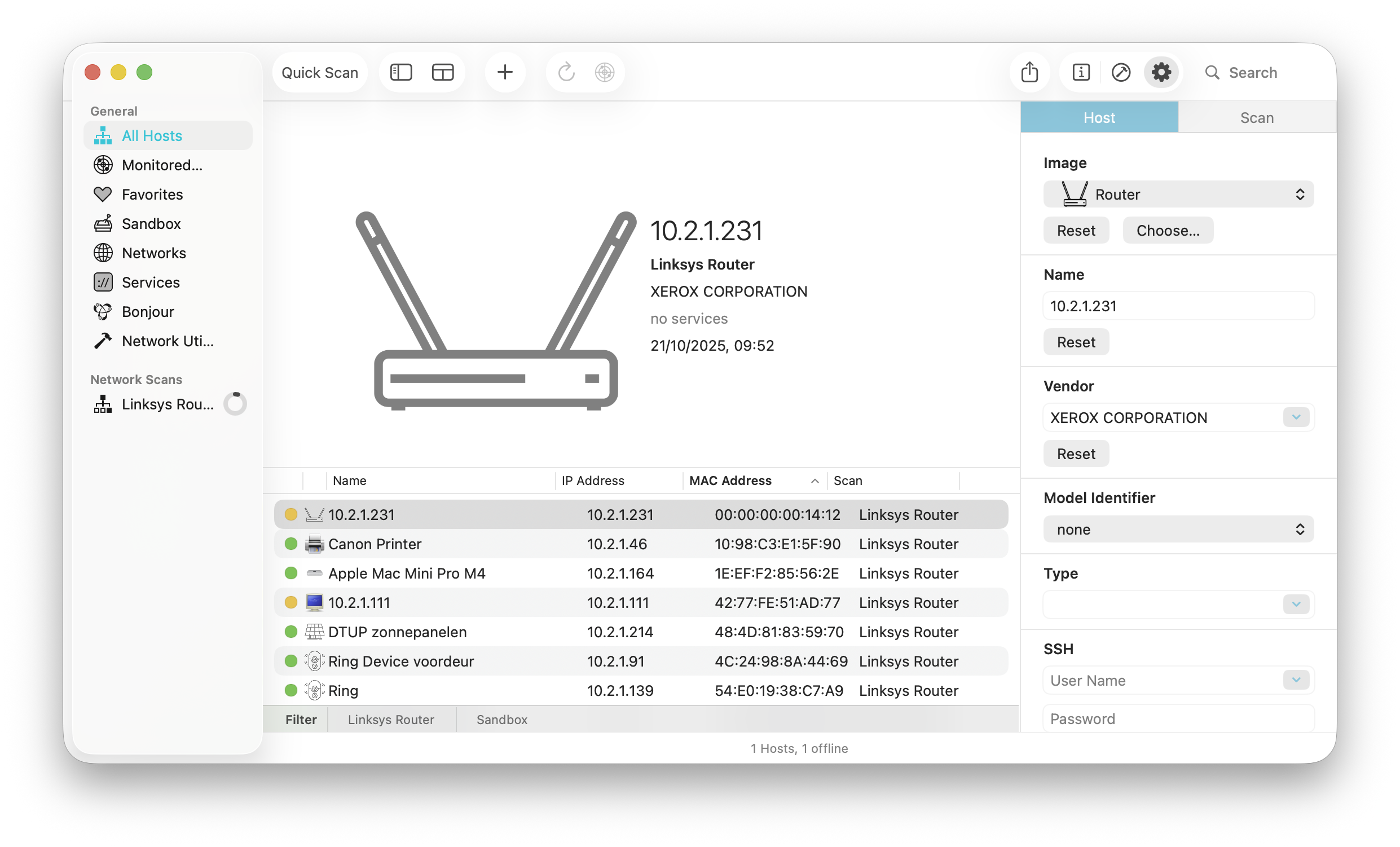Click the SSH Password field

click(1178, 719)
